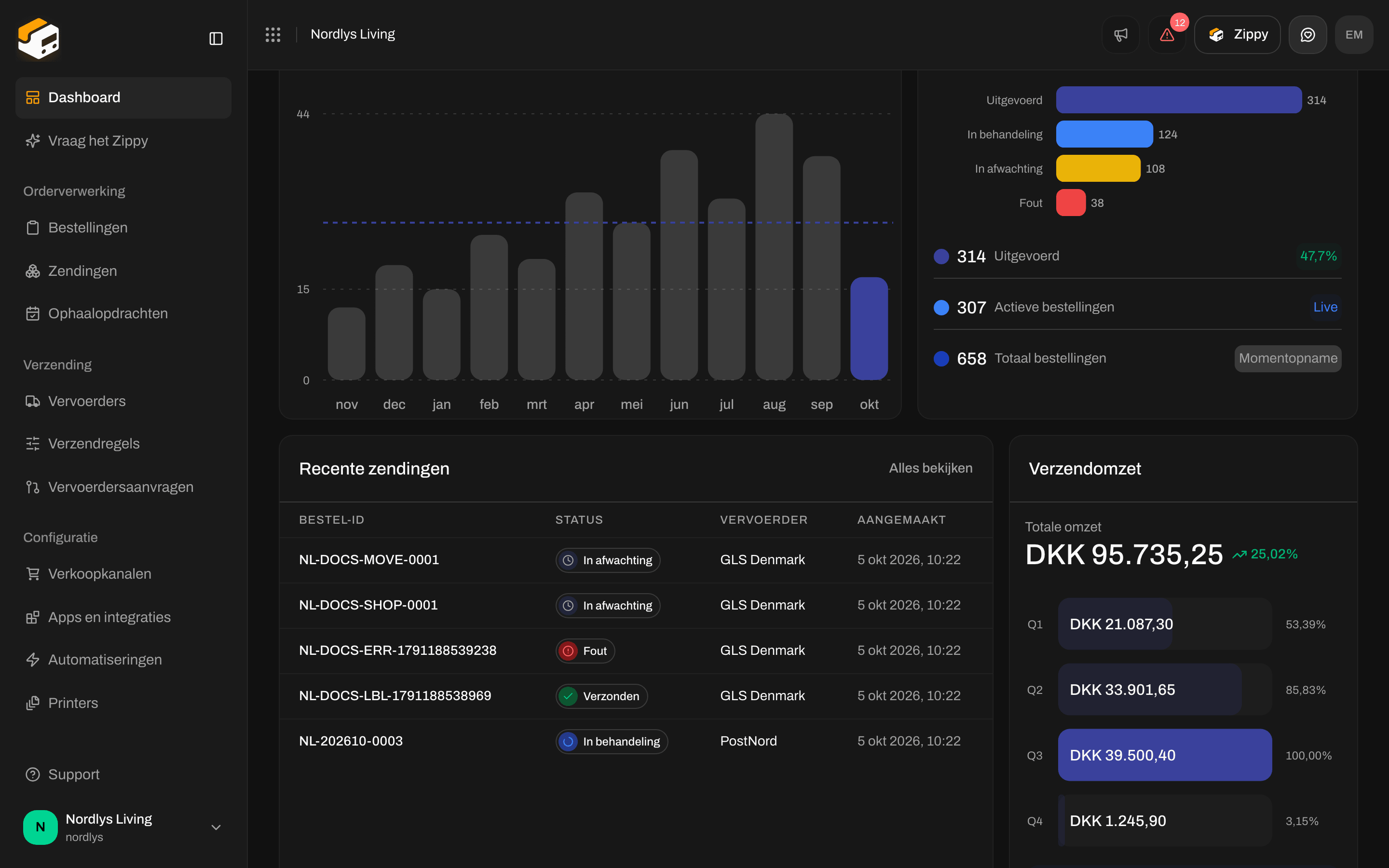1389x868 pixels.
Task: Open Vraag het Zippy menu item
Action: [x=123, y=141]
